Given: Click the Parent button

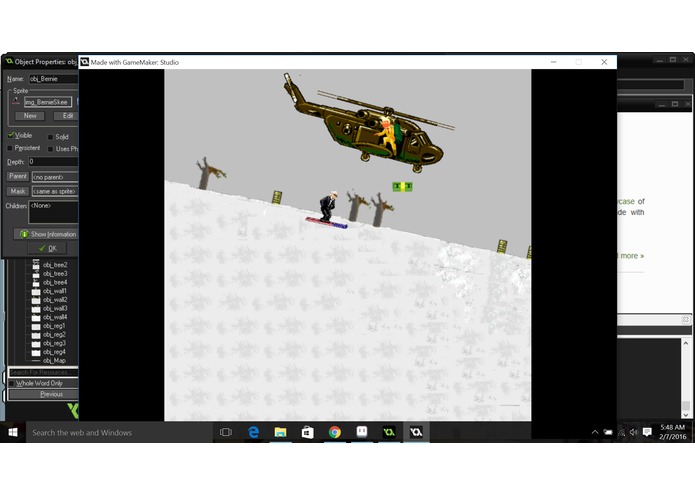Looking at the screenshot, I should click(x=18, y=176).
